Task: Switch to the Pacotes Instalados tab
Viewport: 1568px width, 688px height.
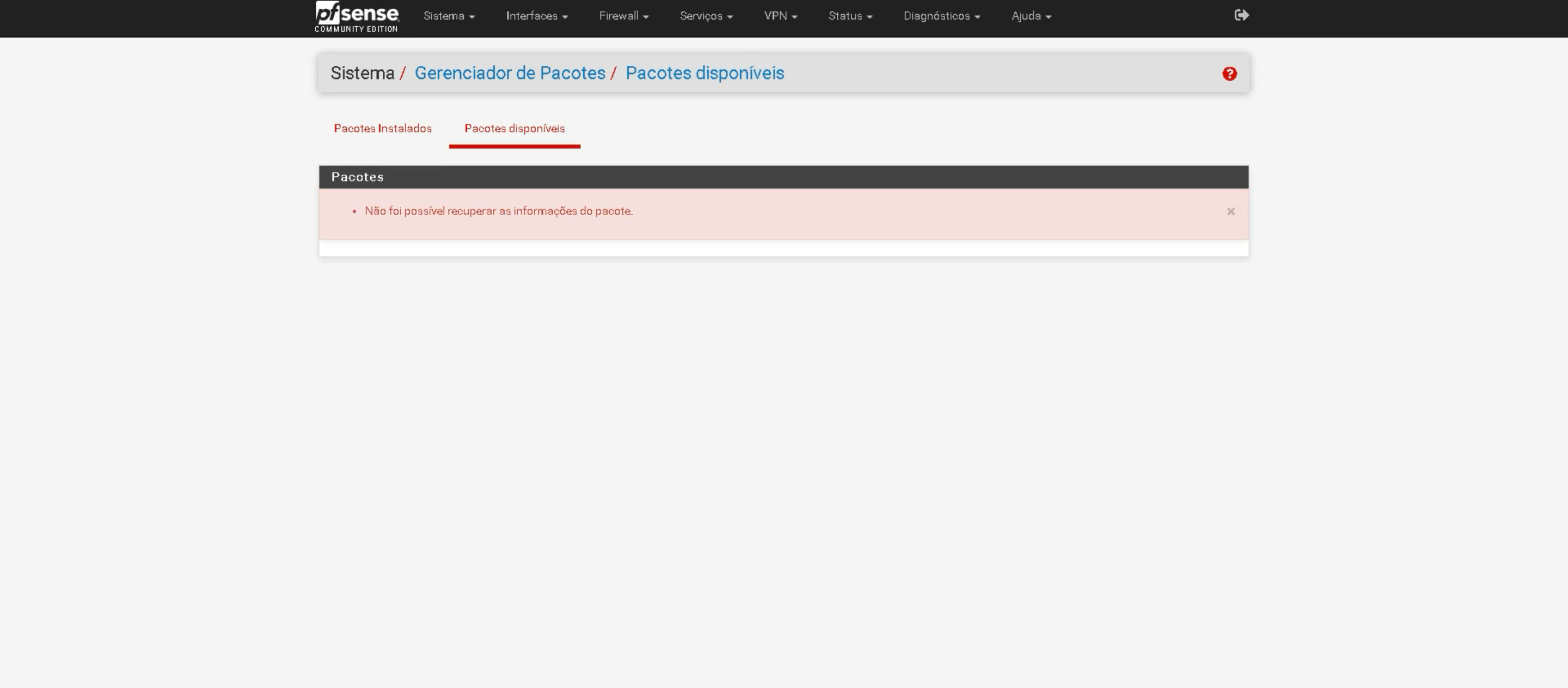Action: click(382, 128)
